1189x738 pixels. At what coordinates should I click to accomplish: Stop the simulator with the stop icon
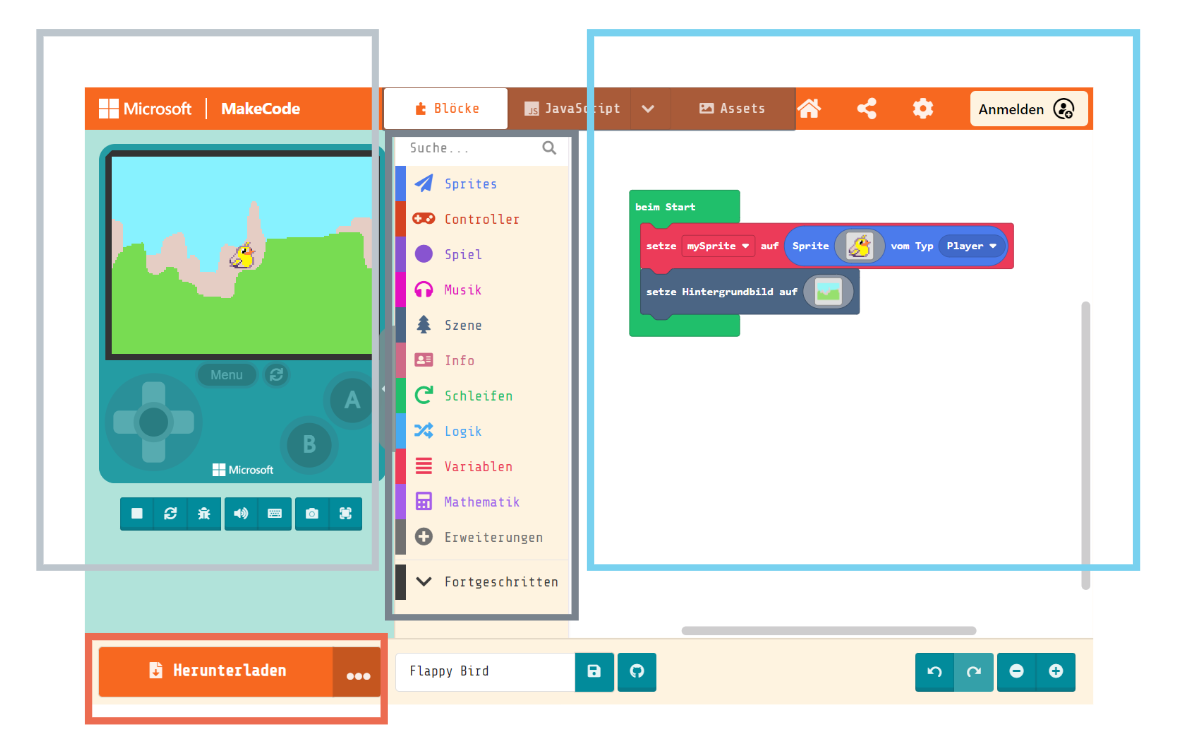point(137,513)
